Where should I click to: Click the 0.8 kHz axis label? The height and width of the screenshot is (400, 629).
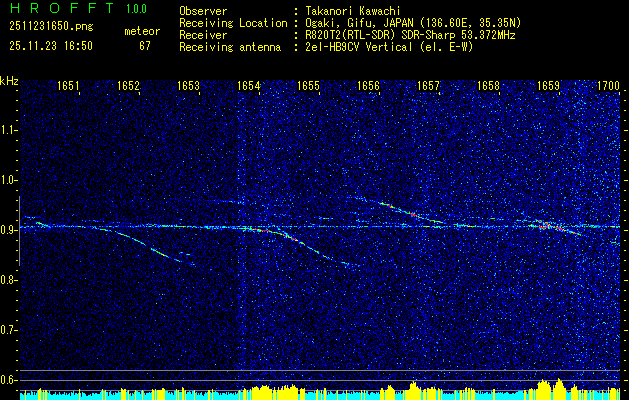tap(8, 280)
